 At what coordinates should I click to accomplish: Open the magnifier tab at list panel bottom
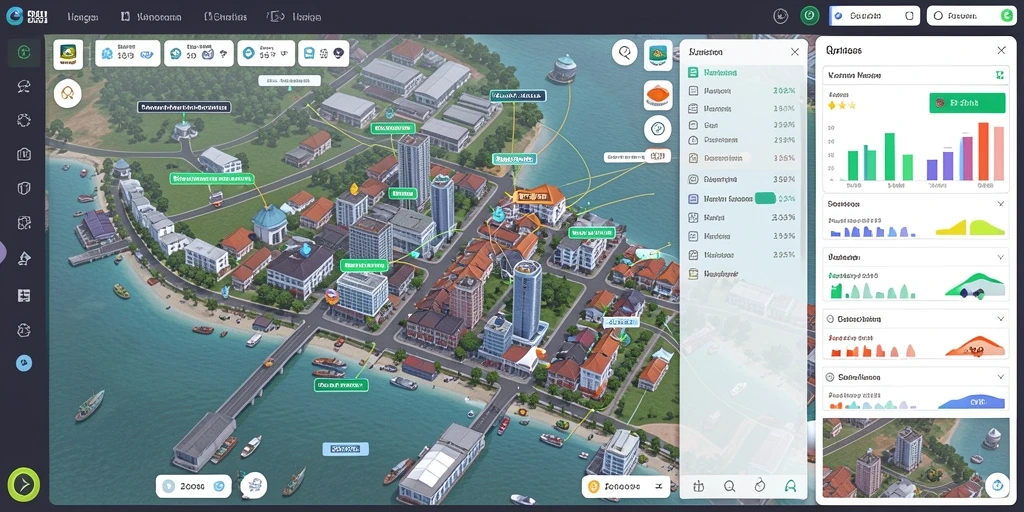[x=729, y=485]
